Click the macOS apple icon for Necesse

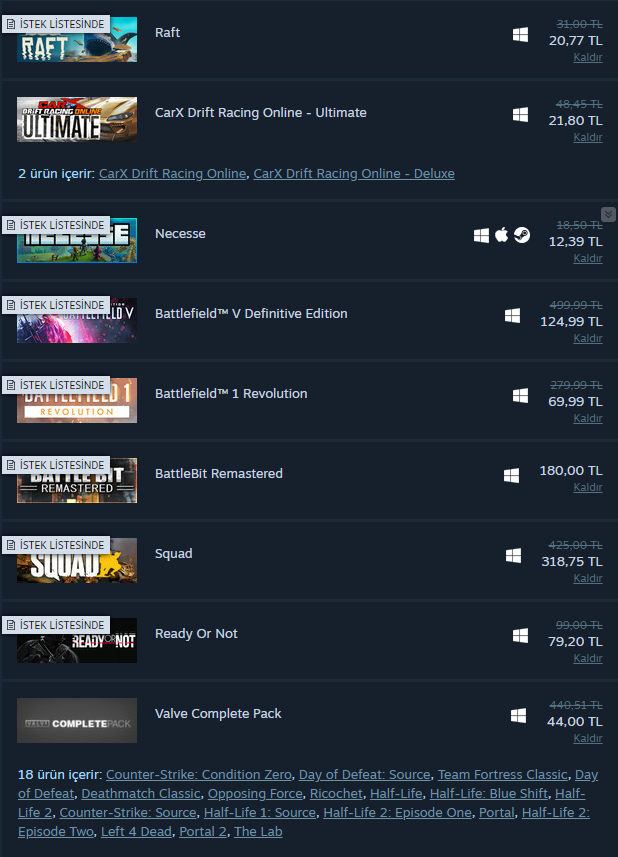tap(502, 235)
